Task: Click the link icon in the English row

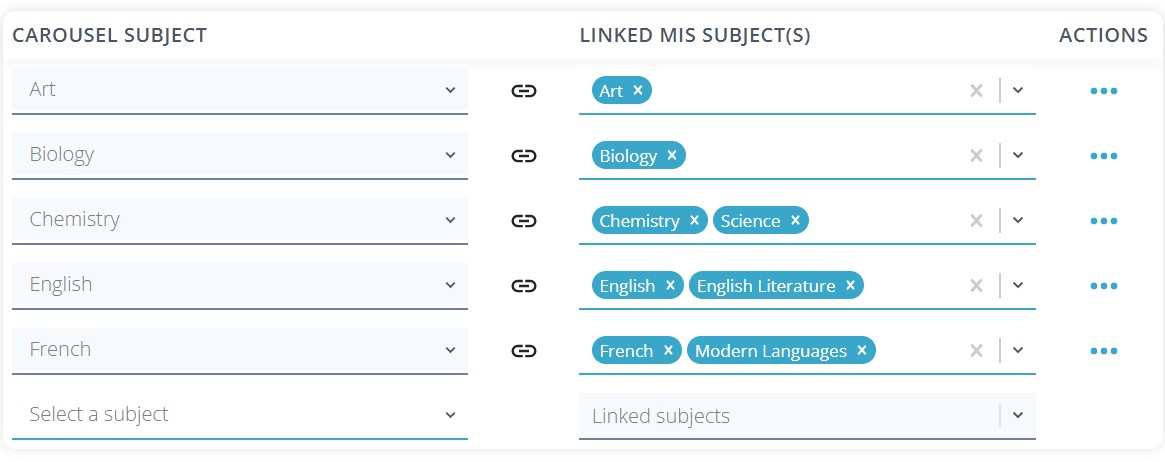Action: pyautogui.click(x=524, y=286)
